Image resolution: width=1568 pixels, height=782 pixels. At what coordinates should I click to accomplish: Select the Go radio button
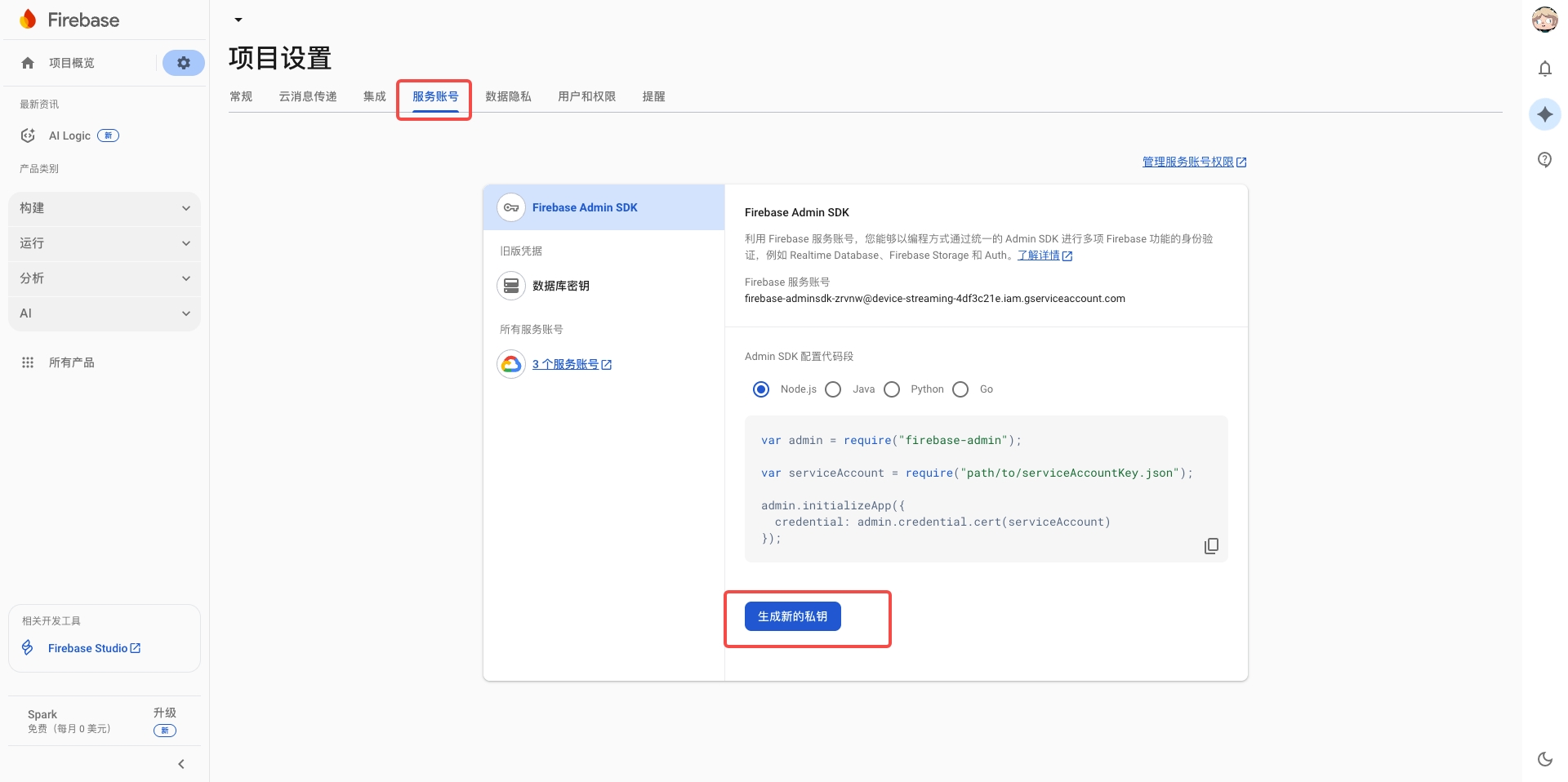coord(960,389)
